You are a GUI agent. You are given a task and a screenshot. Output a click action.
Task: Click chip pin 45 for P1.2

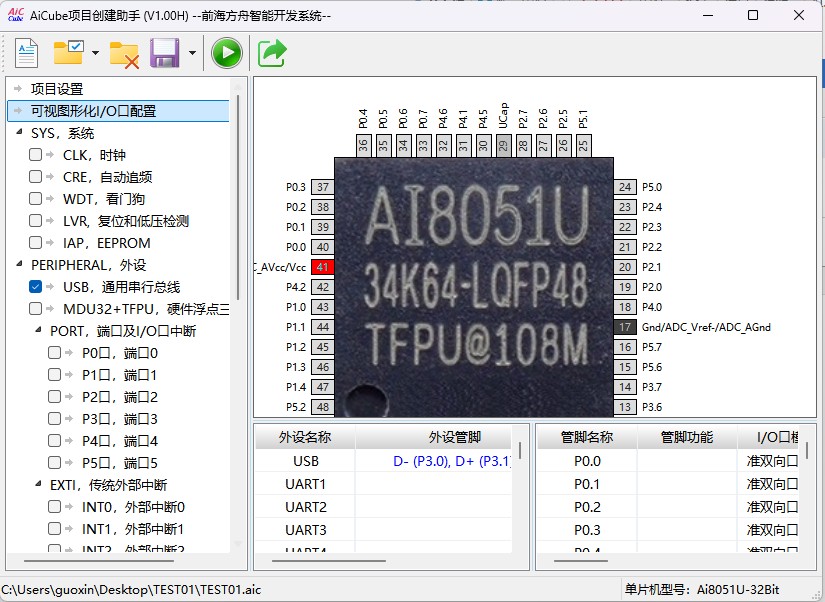323,347
